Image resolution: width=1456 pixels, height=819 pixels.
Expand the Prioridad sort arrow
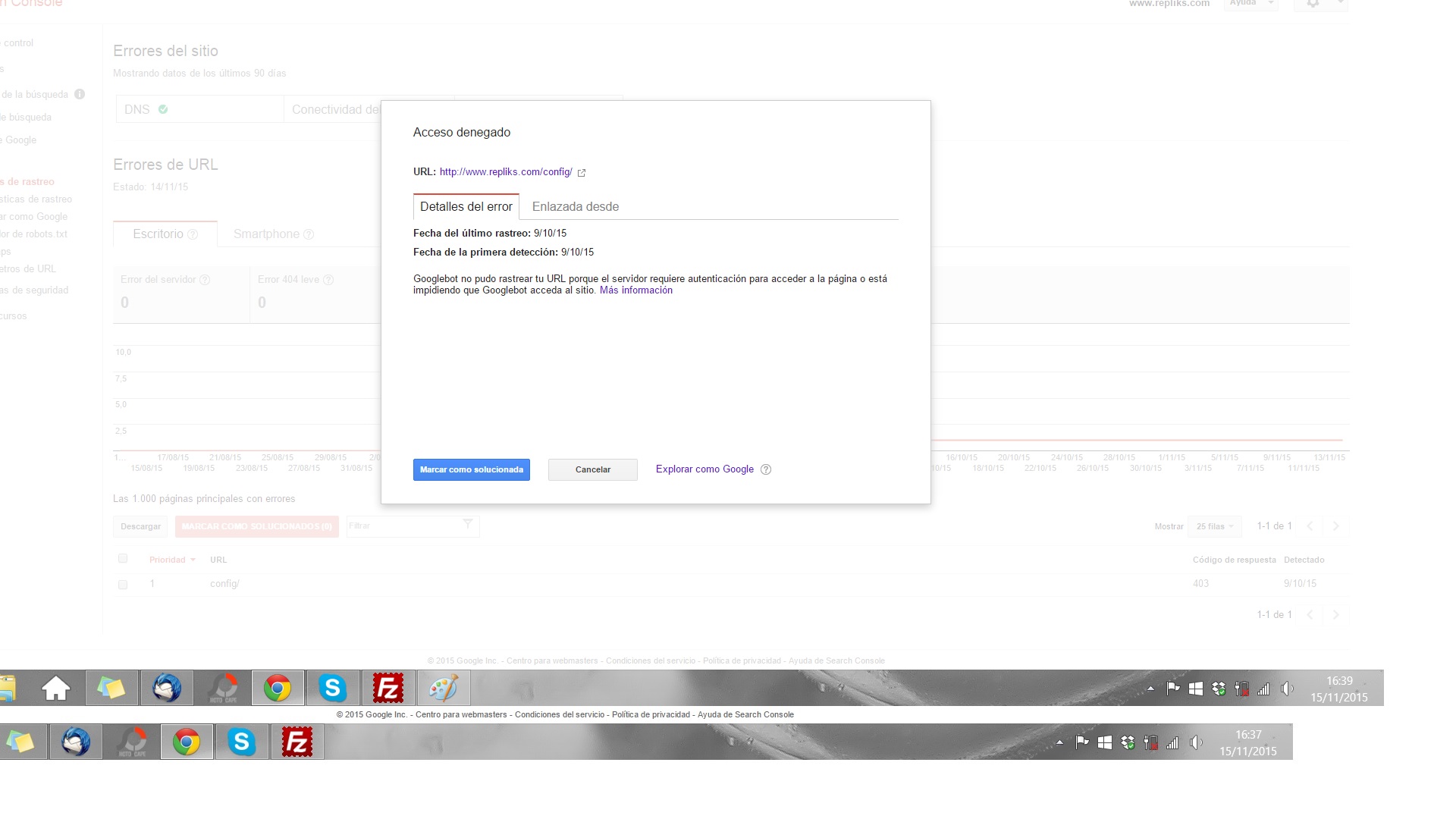click(193, 560)
